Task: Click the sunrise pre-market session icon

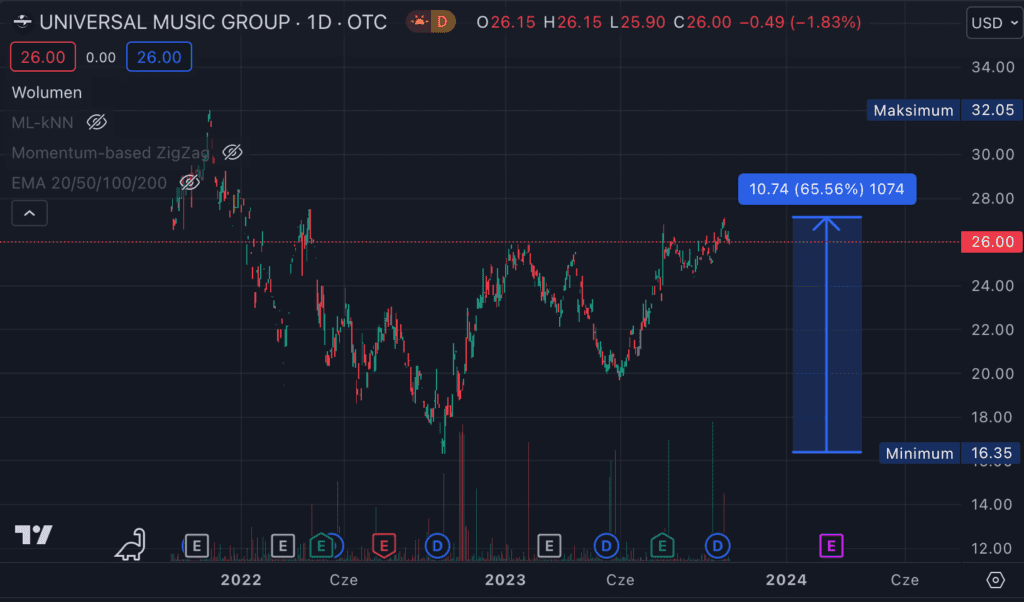Action: click(x=417, y=21)
